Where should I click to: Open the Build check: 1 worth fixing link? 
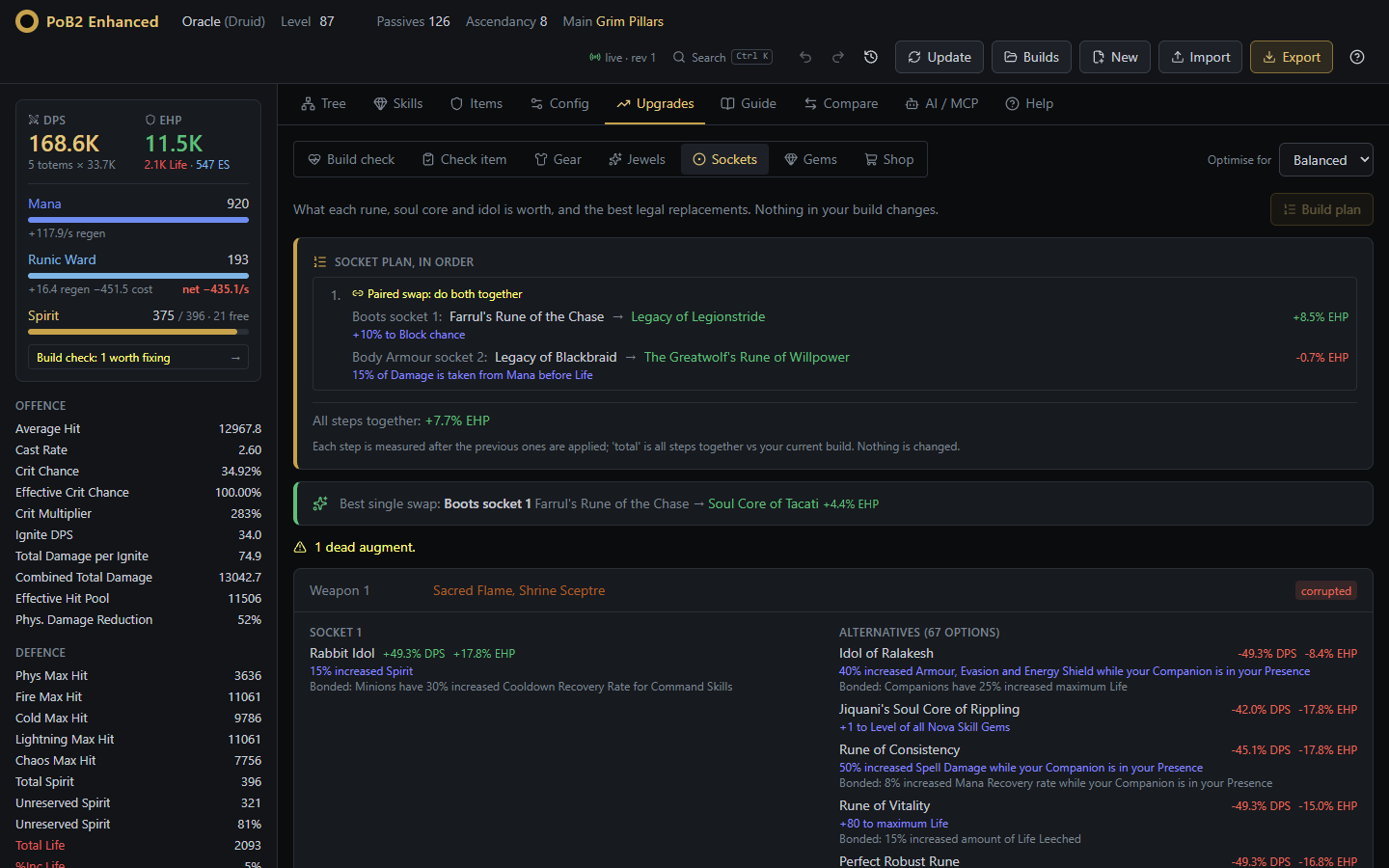[x=138, y=357]
